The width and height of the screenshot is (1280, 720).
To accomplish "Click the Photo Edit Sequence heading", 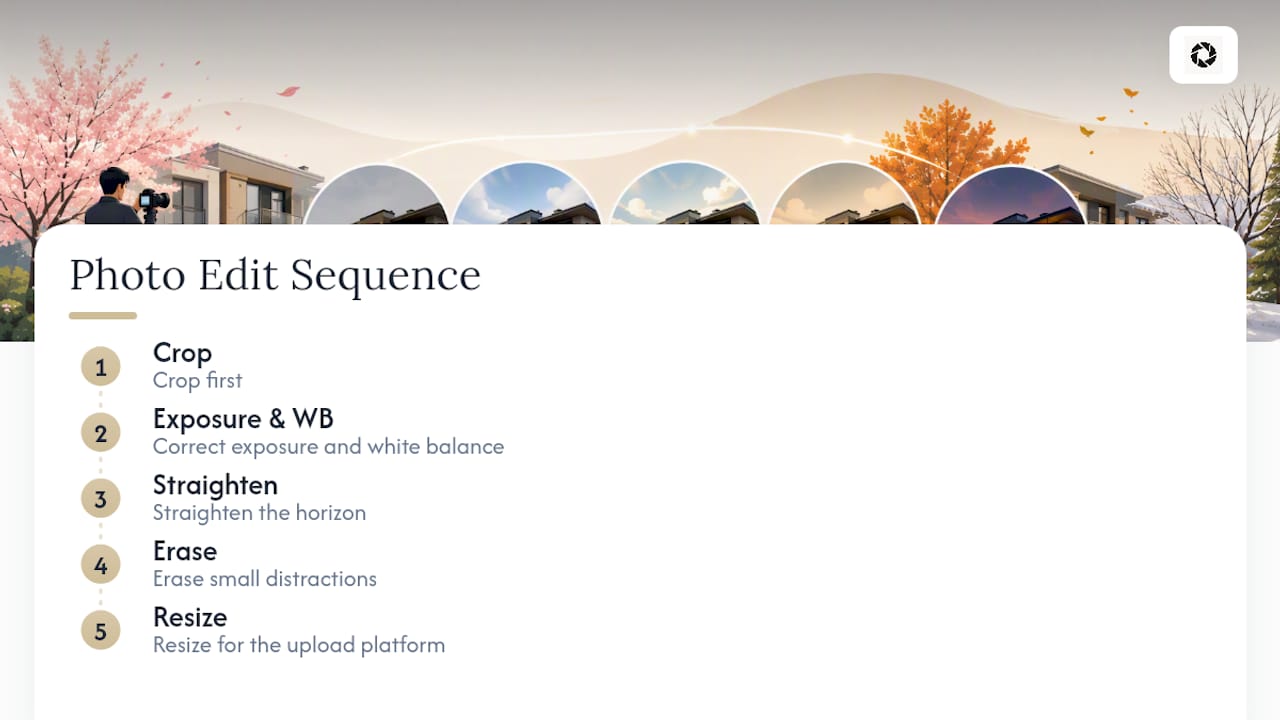I will [275, 275].
